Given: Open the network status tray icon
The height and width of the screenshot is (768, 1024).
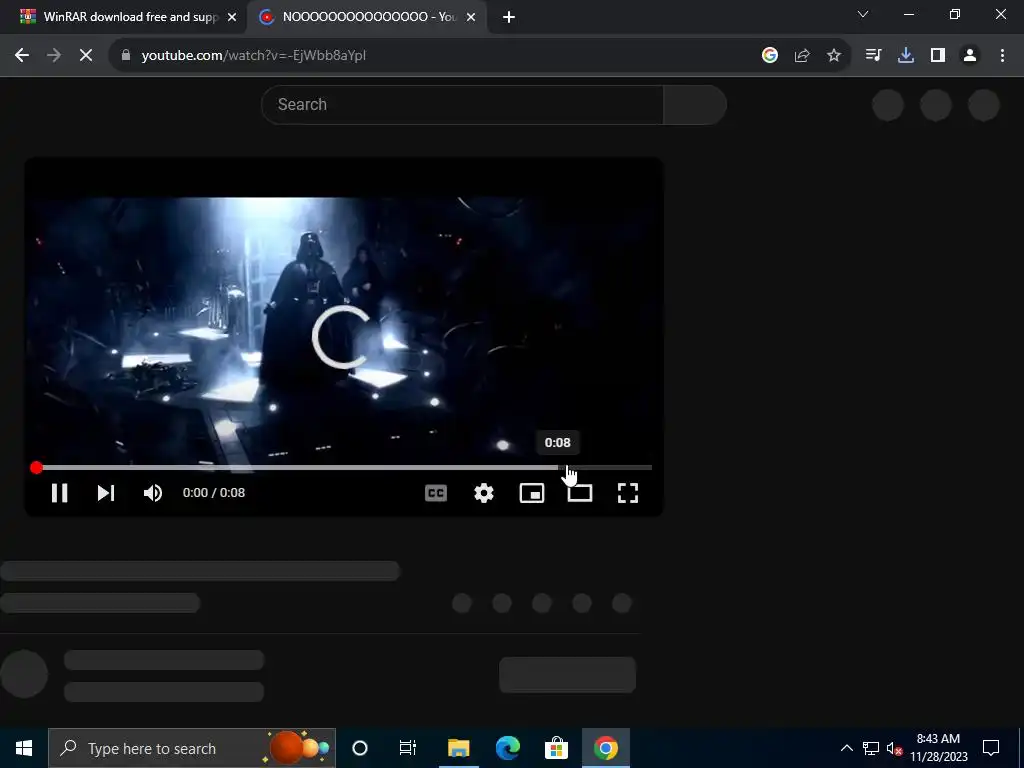Looking at the screenshot, I should click(x=871, y=748).
